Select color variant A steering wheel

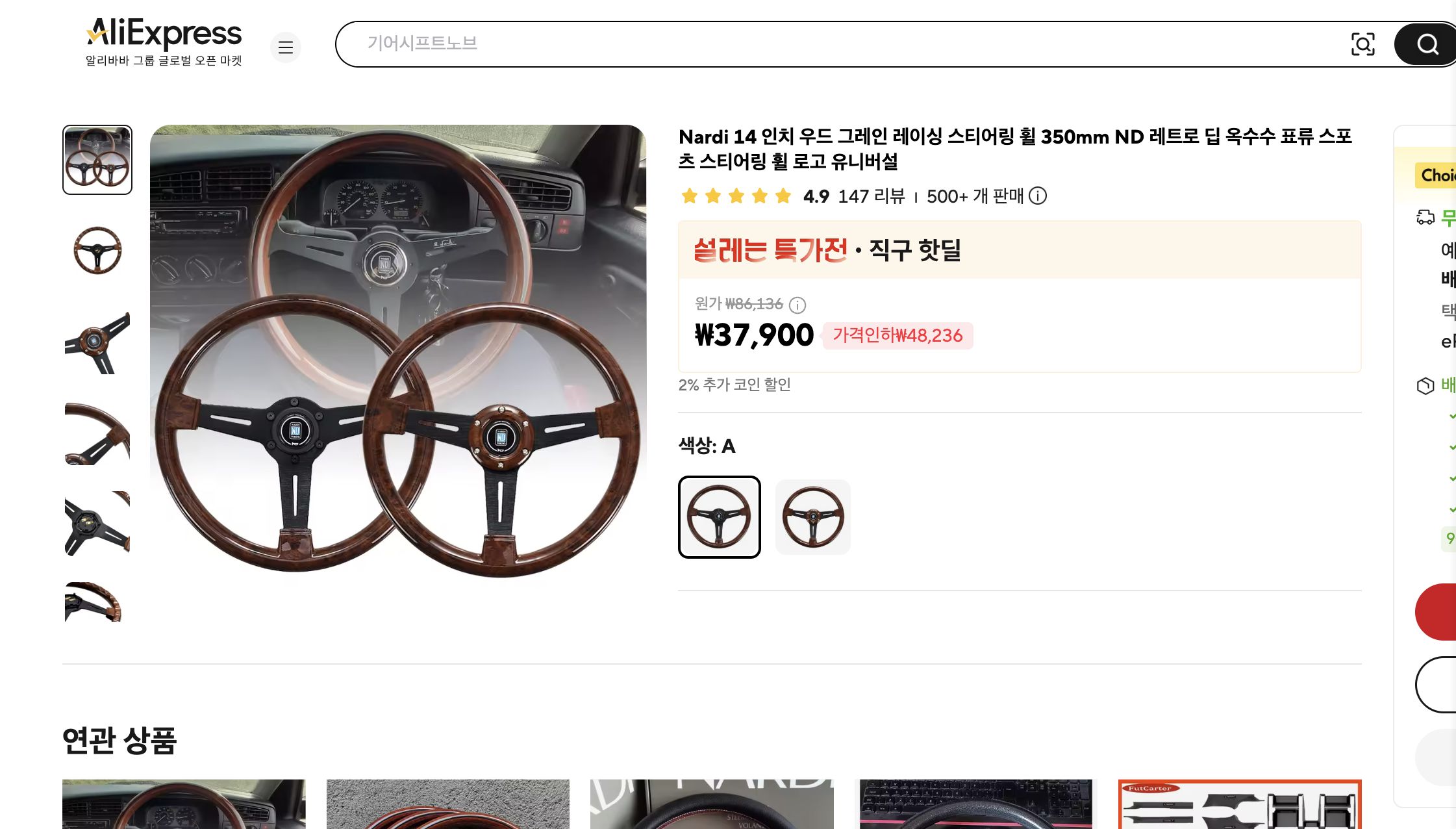[x=719, y=517]
